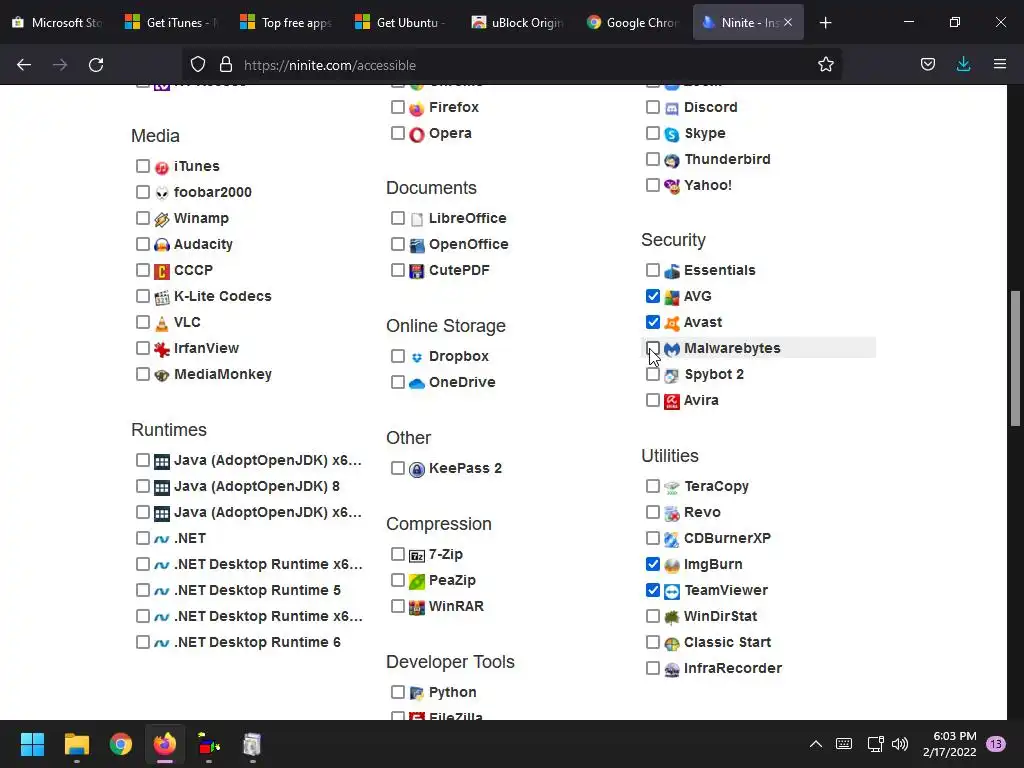Image resolution: width=1024 pixels, height=768 pixels.
Task: Click the Dropbox icon
Action: 417,357
